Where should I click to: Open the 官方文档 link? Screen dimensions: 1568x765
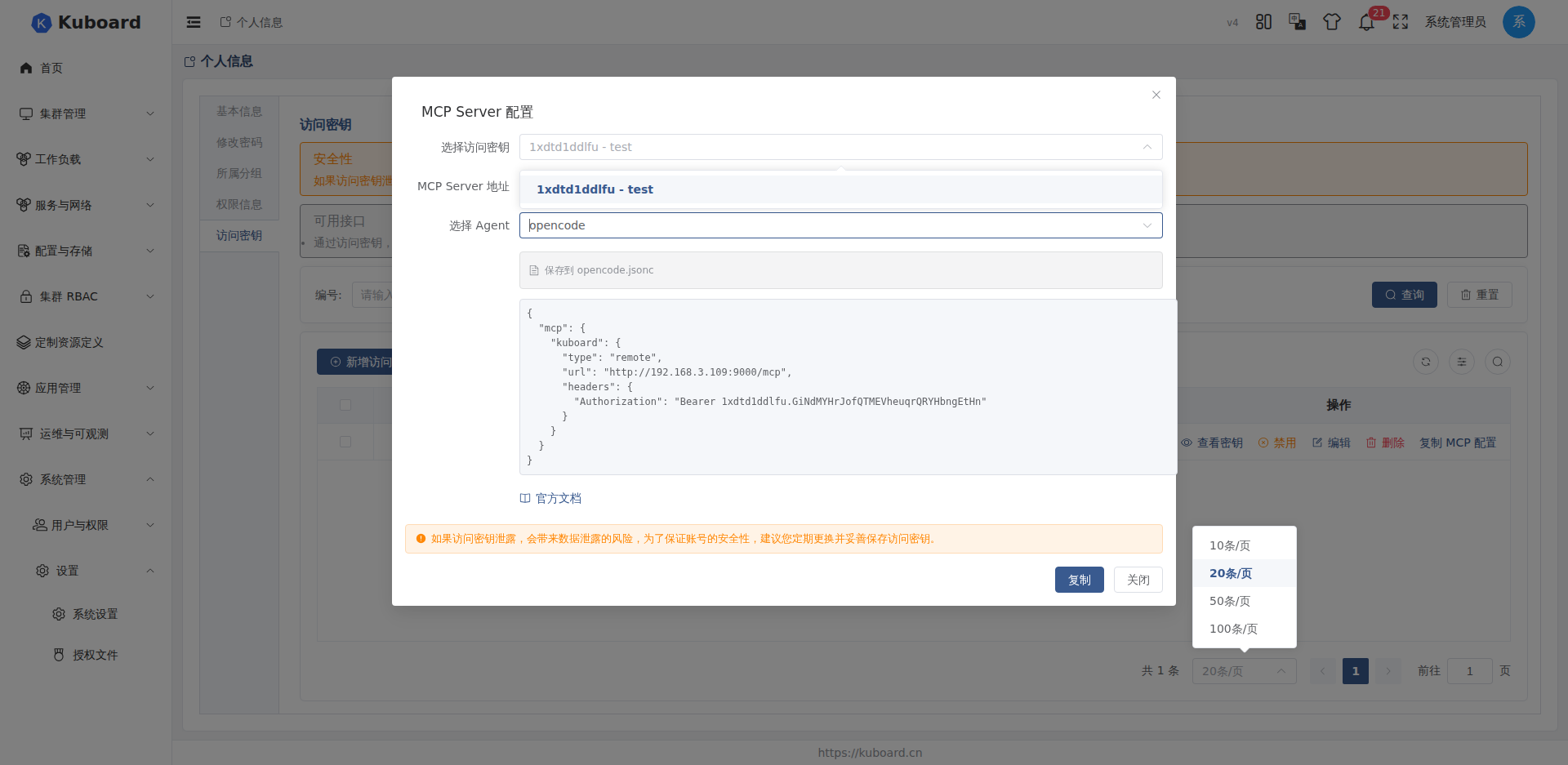(551, 498)
